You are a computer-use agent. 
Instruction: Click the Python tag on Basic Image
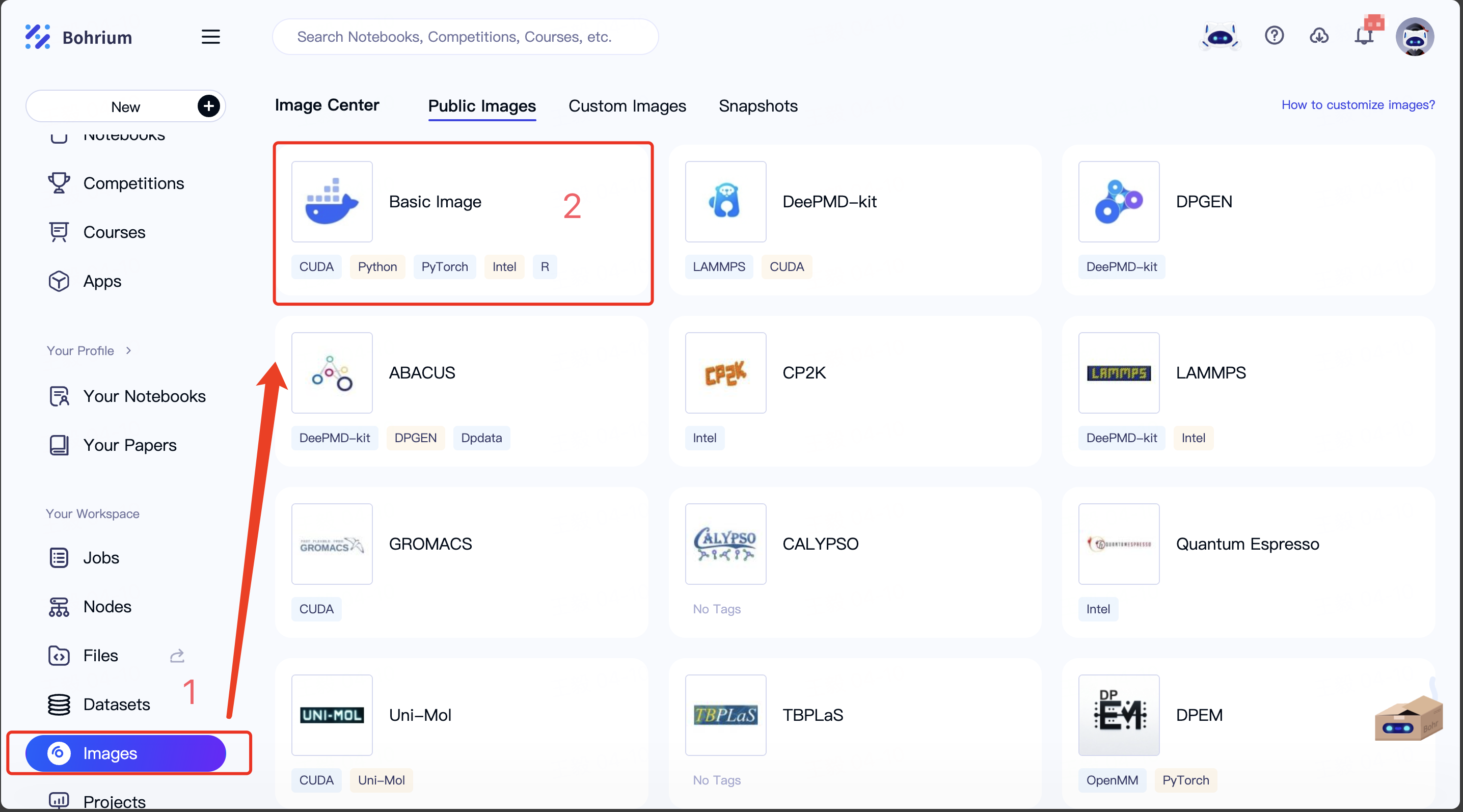point(377,267)
